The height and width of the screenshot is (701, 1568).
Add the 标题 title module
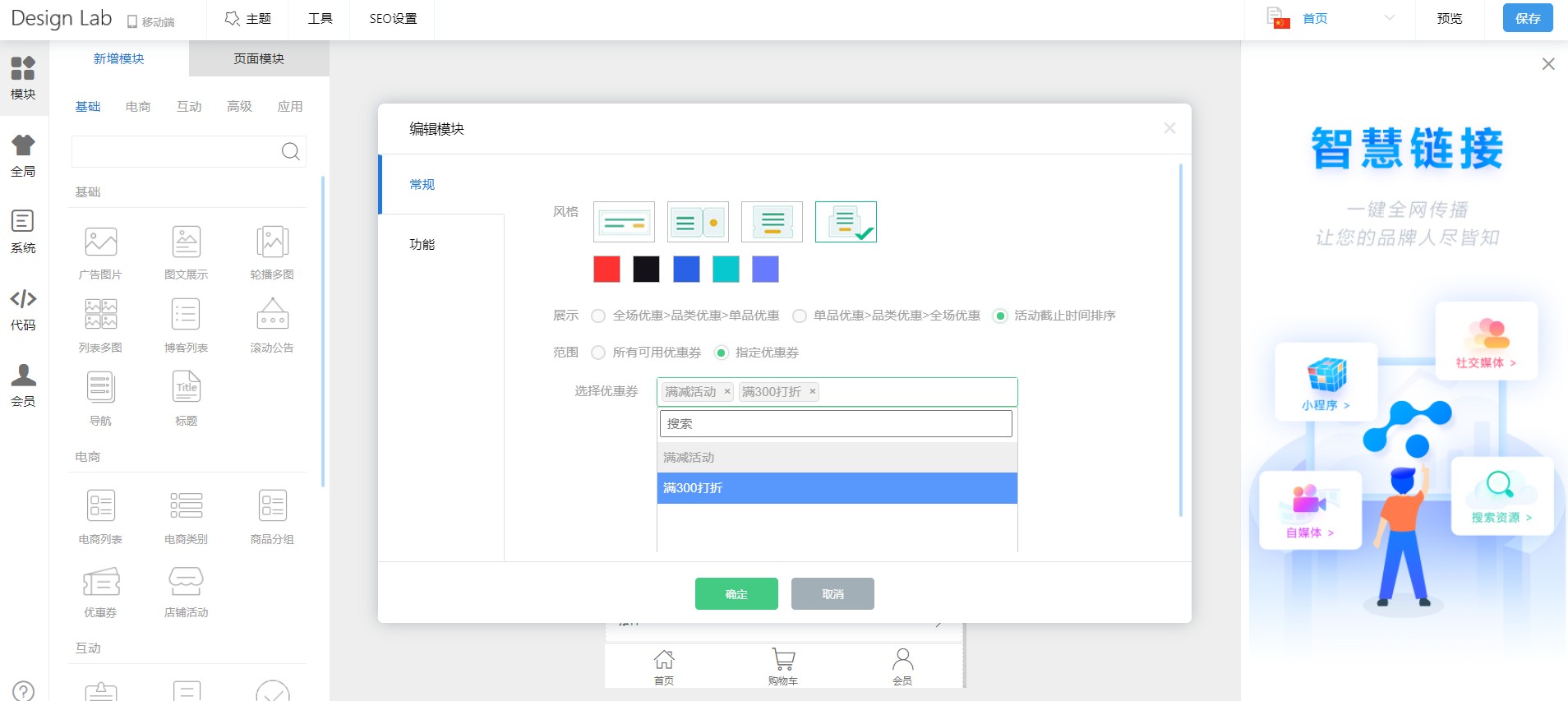[187, 399]
